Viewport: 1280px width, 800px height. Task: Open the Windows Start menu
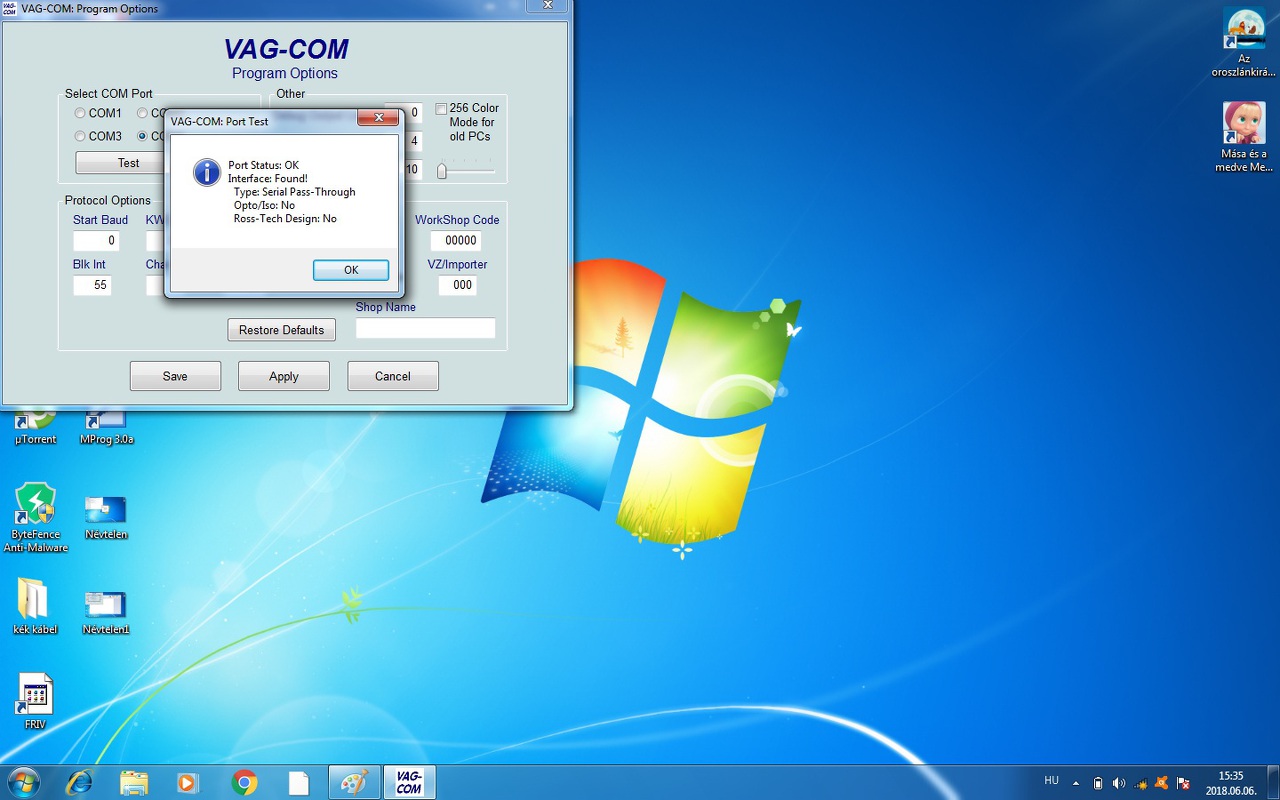pos(23,782)
